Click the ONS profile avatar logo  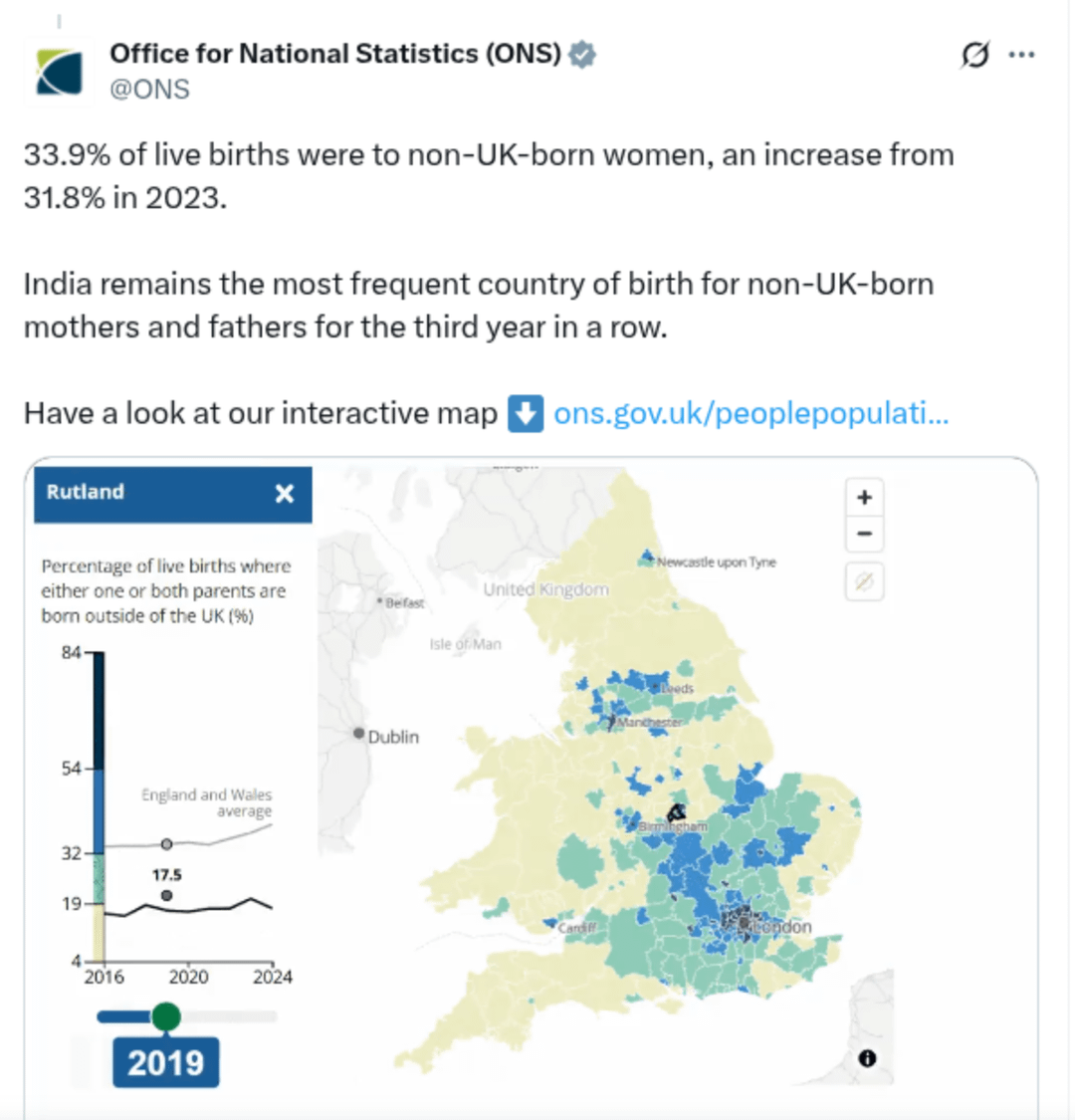pos(60,72)
